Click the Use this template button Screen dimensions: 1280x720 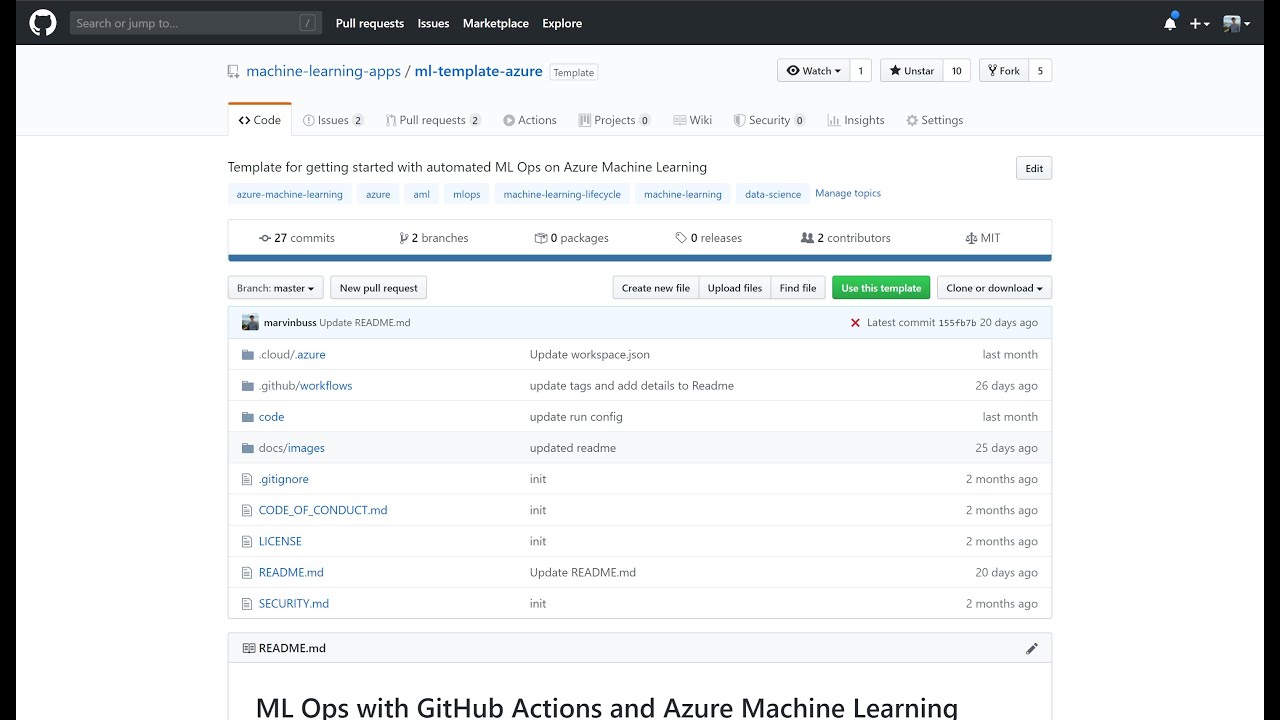point(880,287)
